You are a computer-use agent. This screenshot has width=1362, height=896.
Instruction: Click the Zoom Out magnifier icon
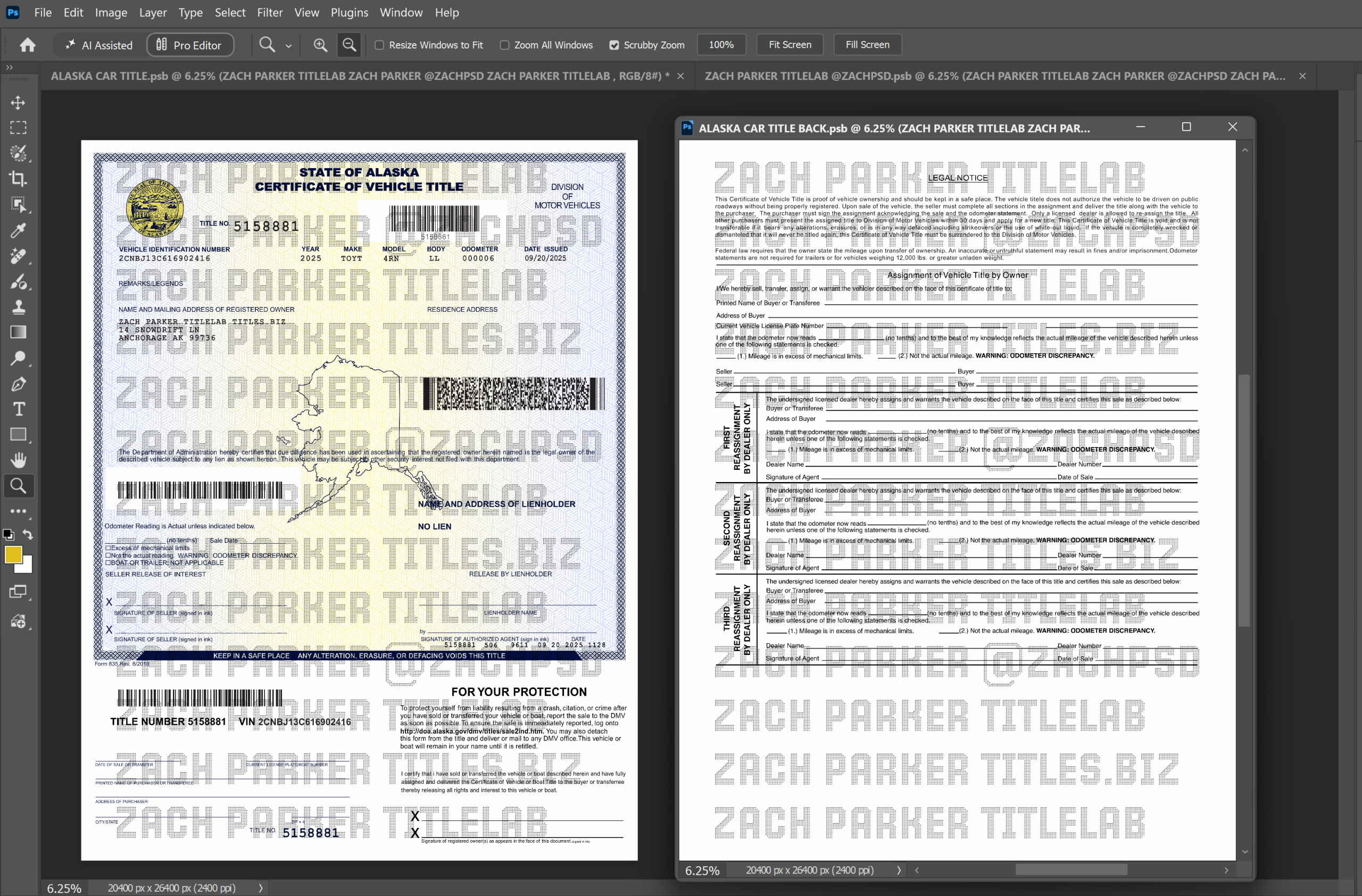click(x=349, y=45)
